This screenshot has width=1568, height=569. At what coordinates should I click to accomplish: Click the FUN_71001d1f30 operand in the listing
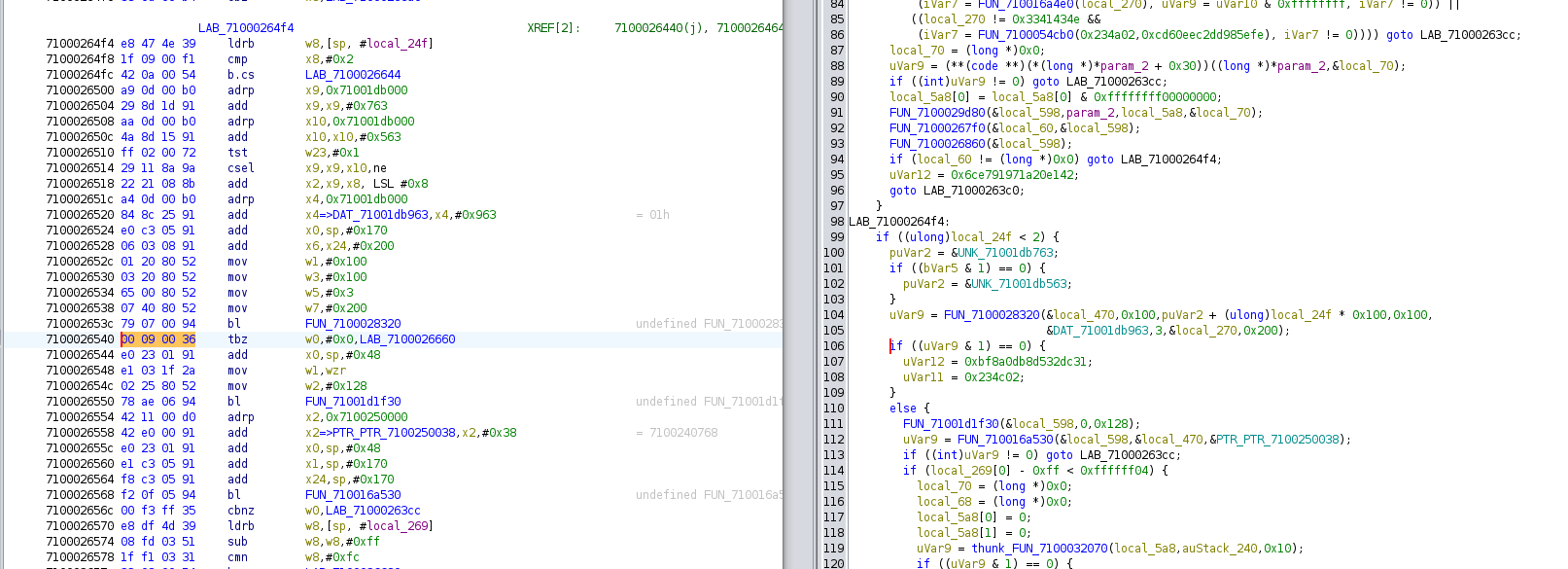point(353,402)
